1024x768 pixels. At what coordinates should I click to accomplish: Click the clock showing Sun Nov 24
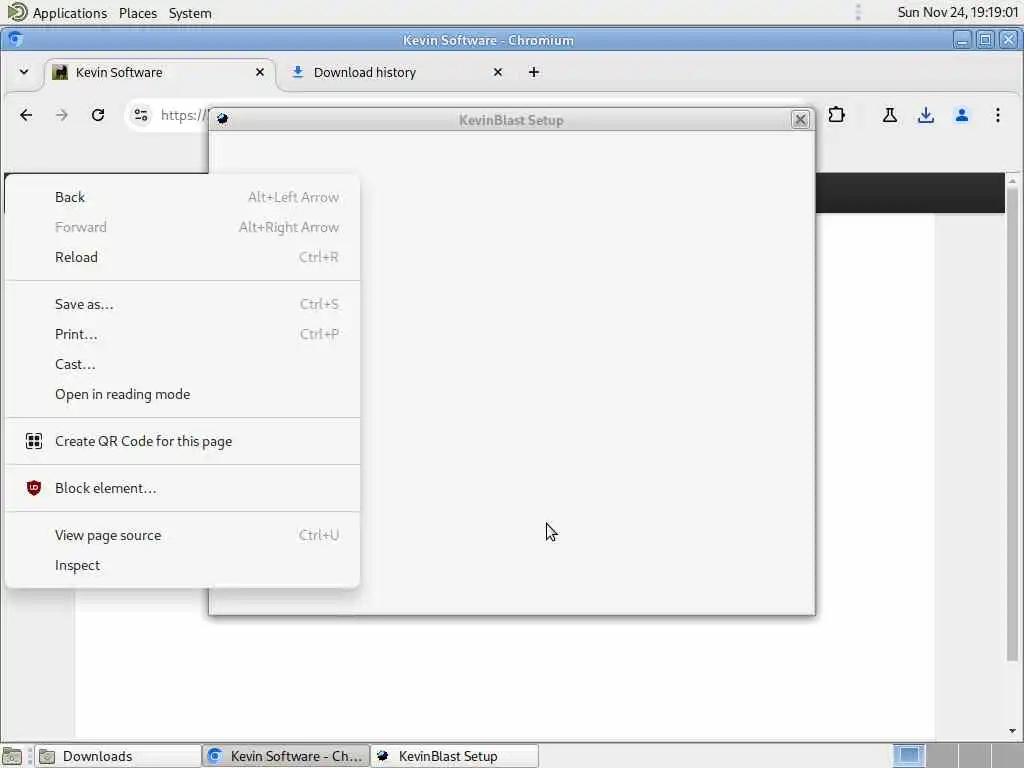pos(957,12)
